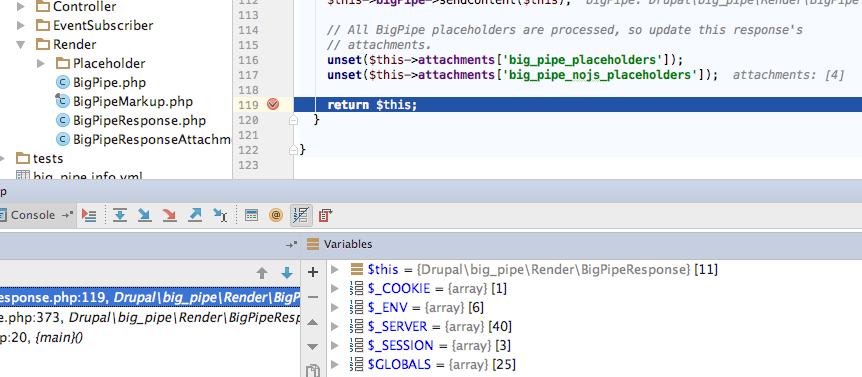This screenshot has height=377, width=862.
Task: Open BigPipe.php in project tree
Action: (109, 82)
